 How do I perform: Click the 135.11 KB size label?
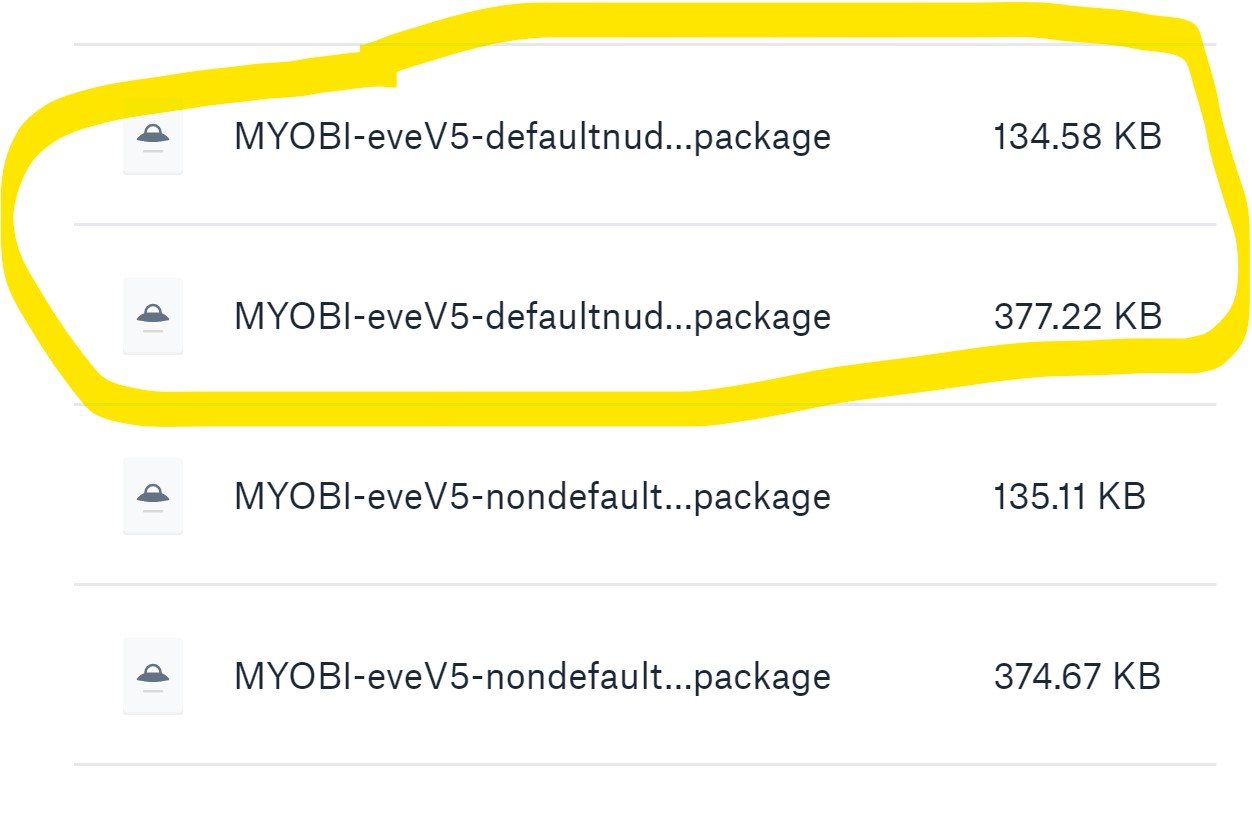click(x=1069, y=497)
